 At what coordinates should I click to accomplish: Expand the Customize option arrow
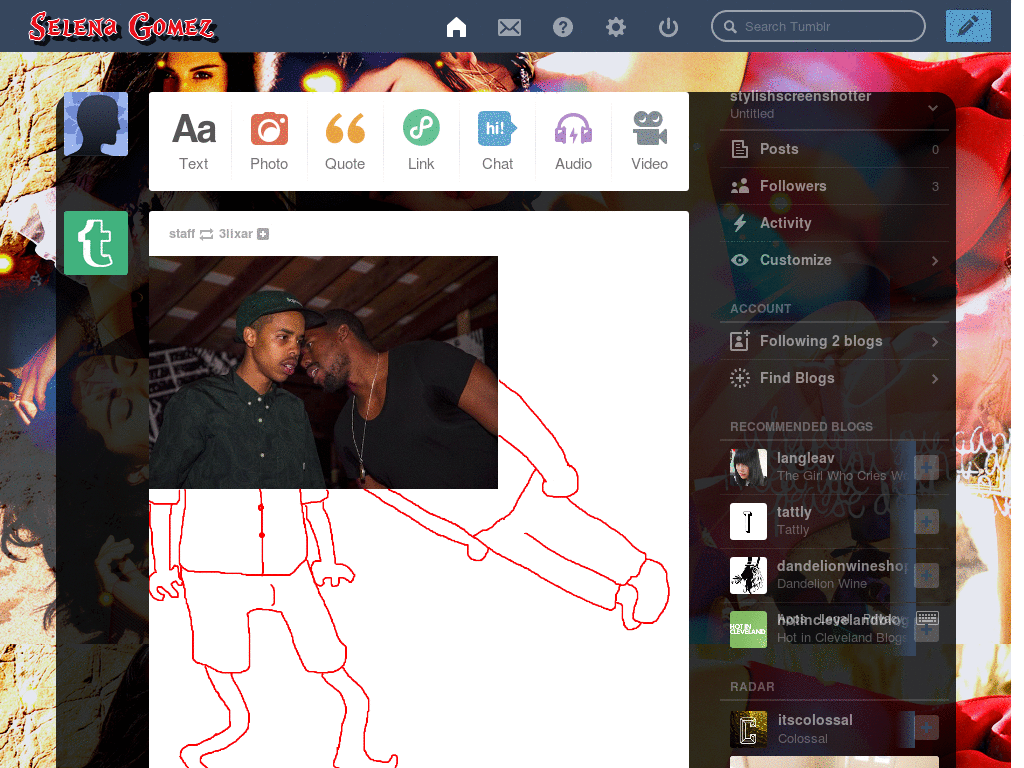935,260
